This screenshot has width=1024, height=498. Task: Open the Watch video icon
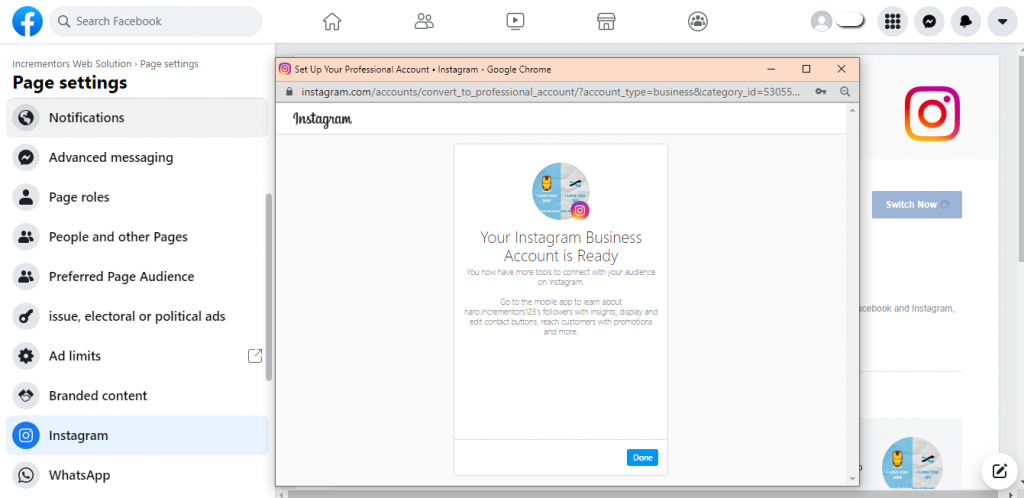click(x=515, y=22)
